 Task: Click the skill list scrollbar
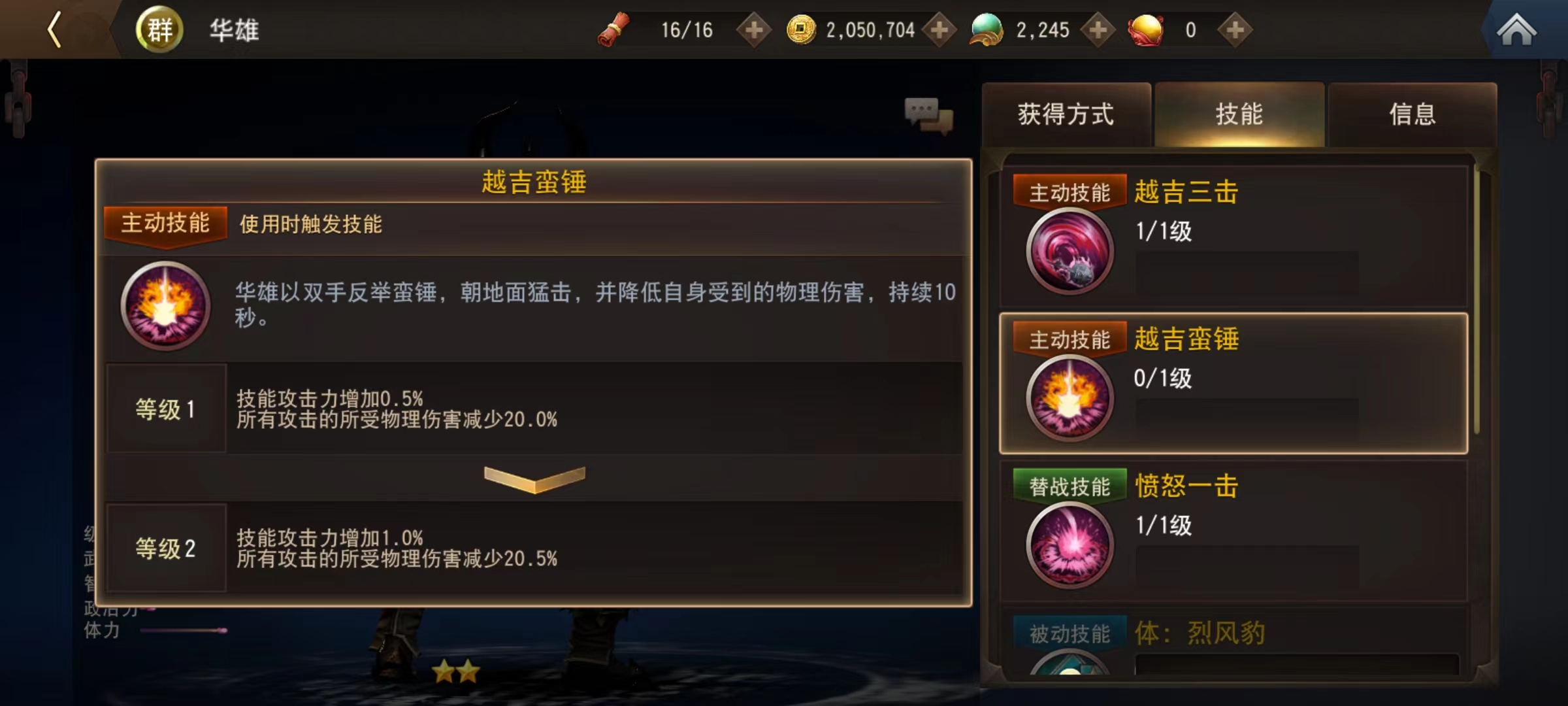[1477, 301]
